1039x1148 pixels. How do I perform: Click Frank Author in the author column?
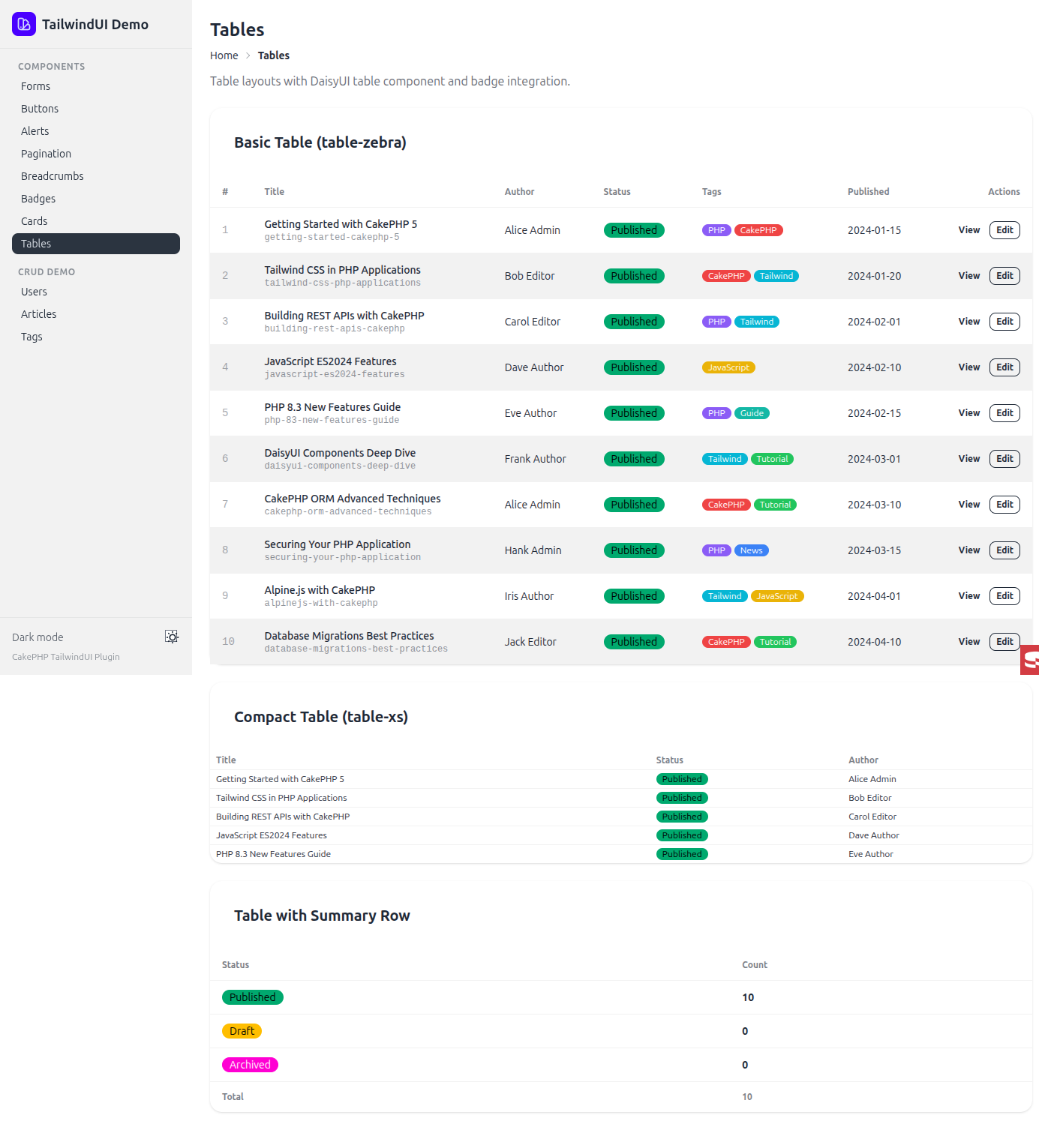pyautogui.click(x=536, y=459)
